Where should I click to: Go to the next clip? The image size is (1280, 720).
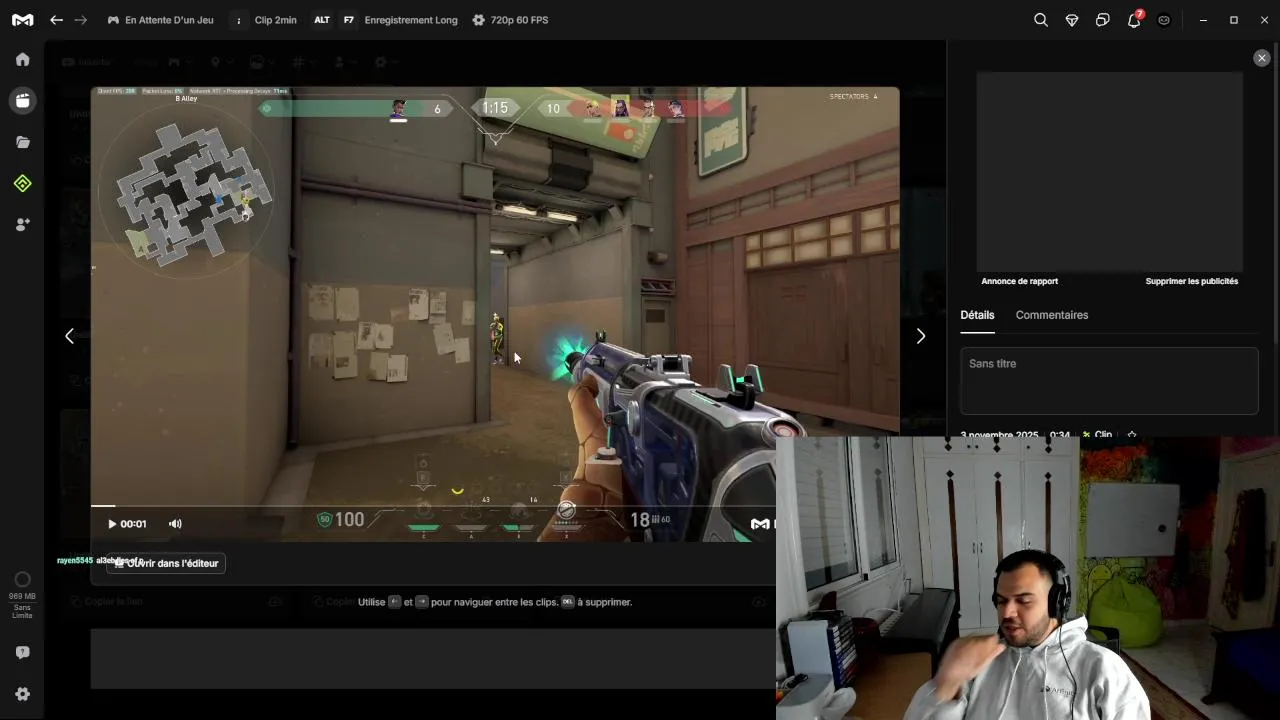pos(921,336)
